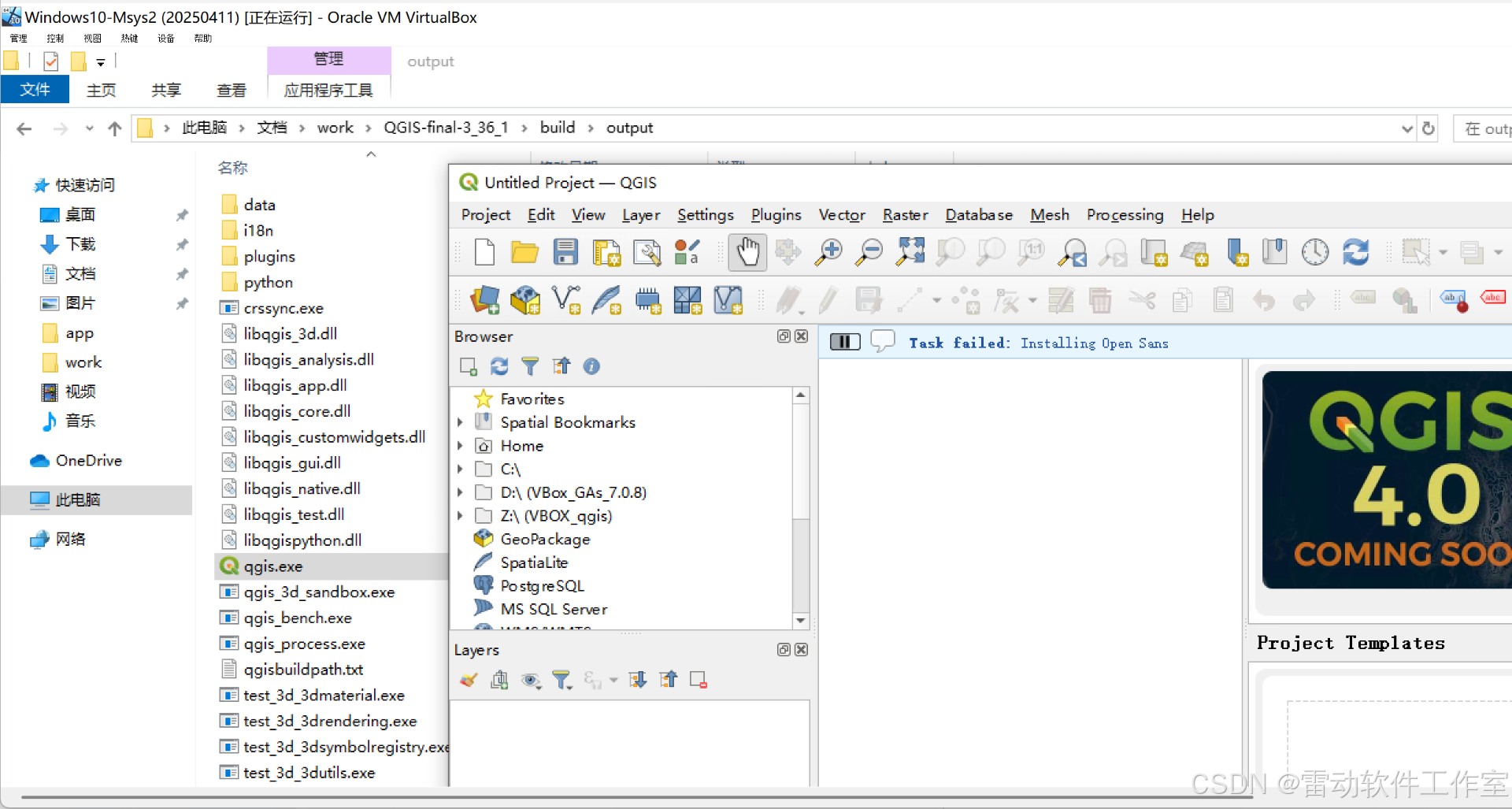1512x809 pixels.
Task: Open the Plugins menu
Action: (776, 215)
